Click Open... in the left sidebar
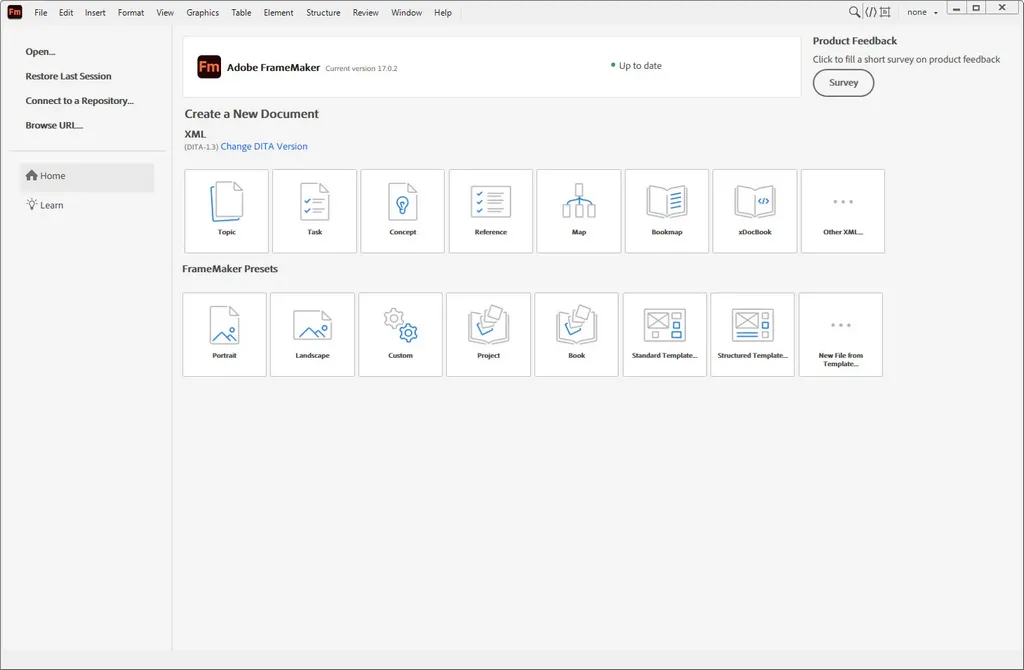 [x=40, y=52]
